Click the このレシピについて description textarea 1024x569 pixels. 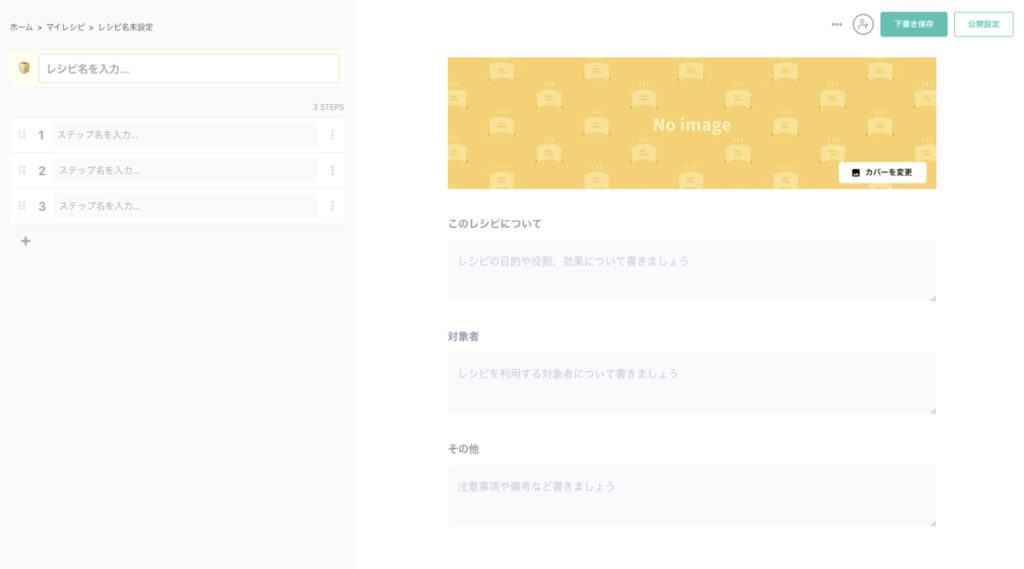coord(692,270)
